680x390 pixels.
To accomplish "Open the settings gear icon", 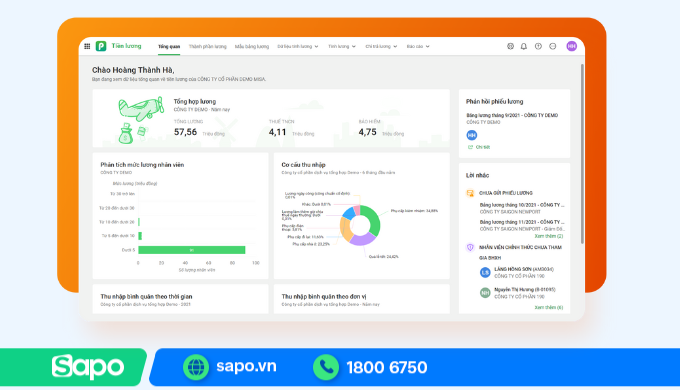I will (510, 46).
